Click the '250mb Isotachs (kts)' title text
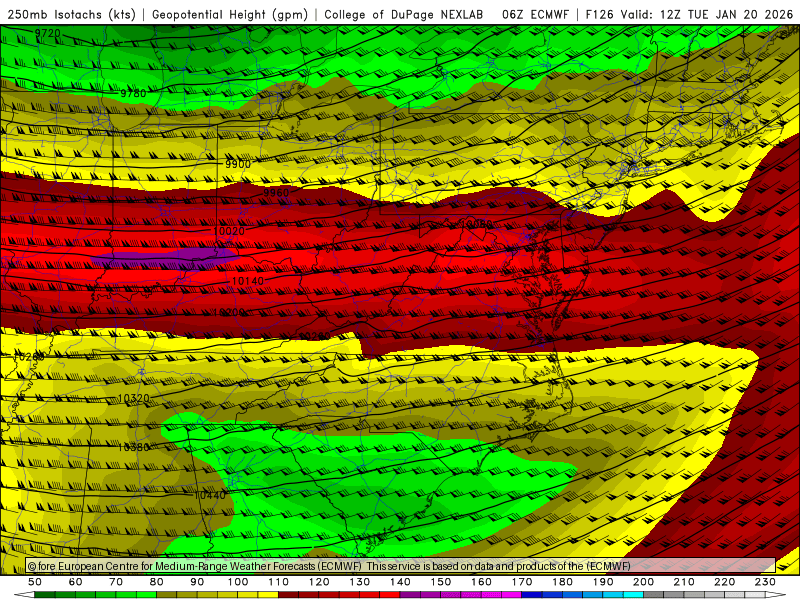Image resolution: width=800 pixels, height=600 pixels. 71,14
